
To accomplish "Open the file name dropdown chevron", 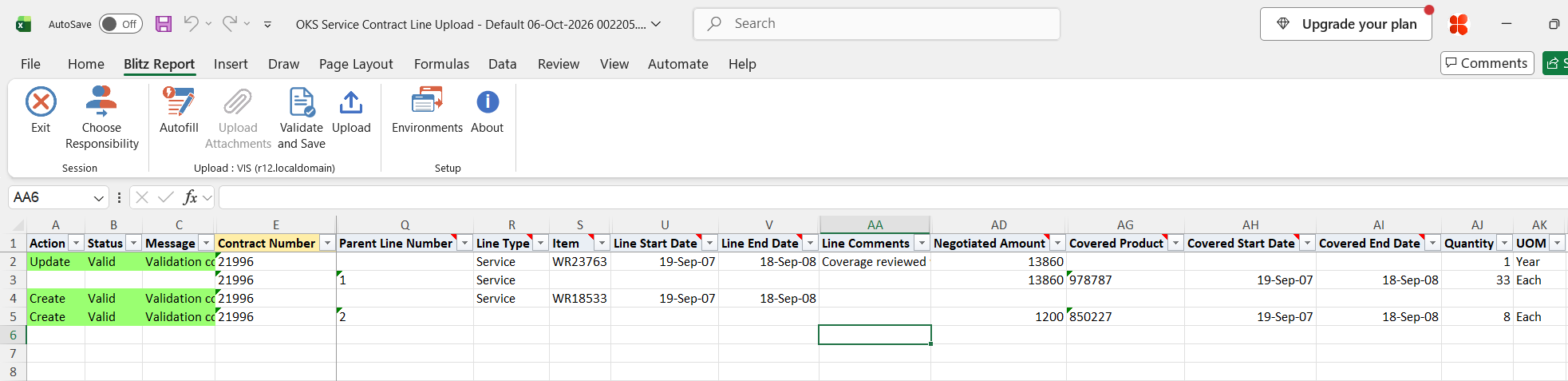I will 656,24.
